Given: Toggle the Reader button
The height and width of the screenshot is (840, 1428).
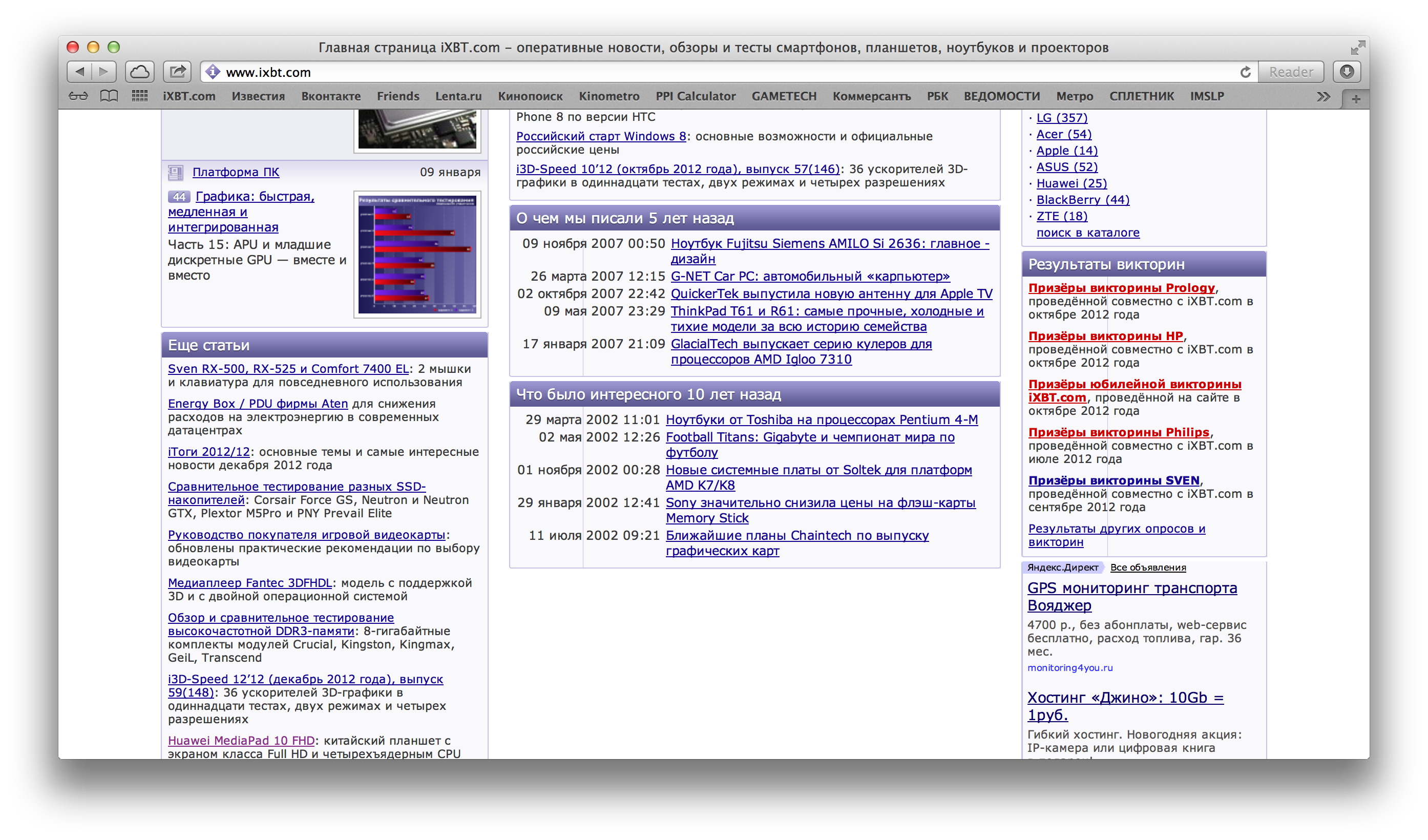Looking at the screenshot, I should tap(1290, 72).
